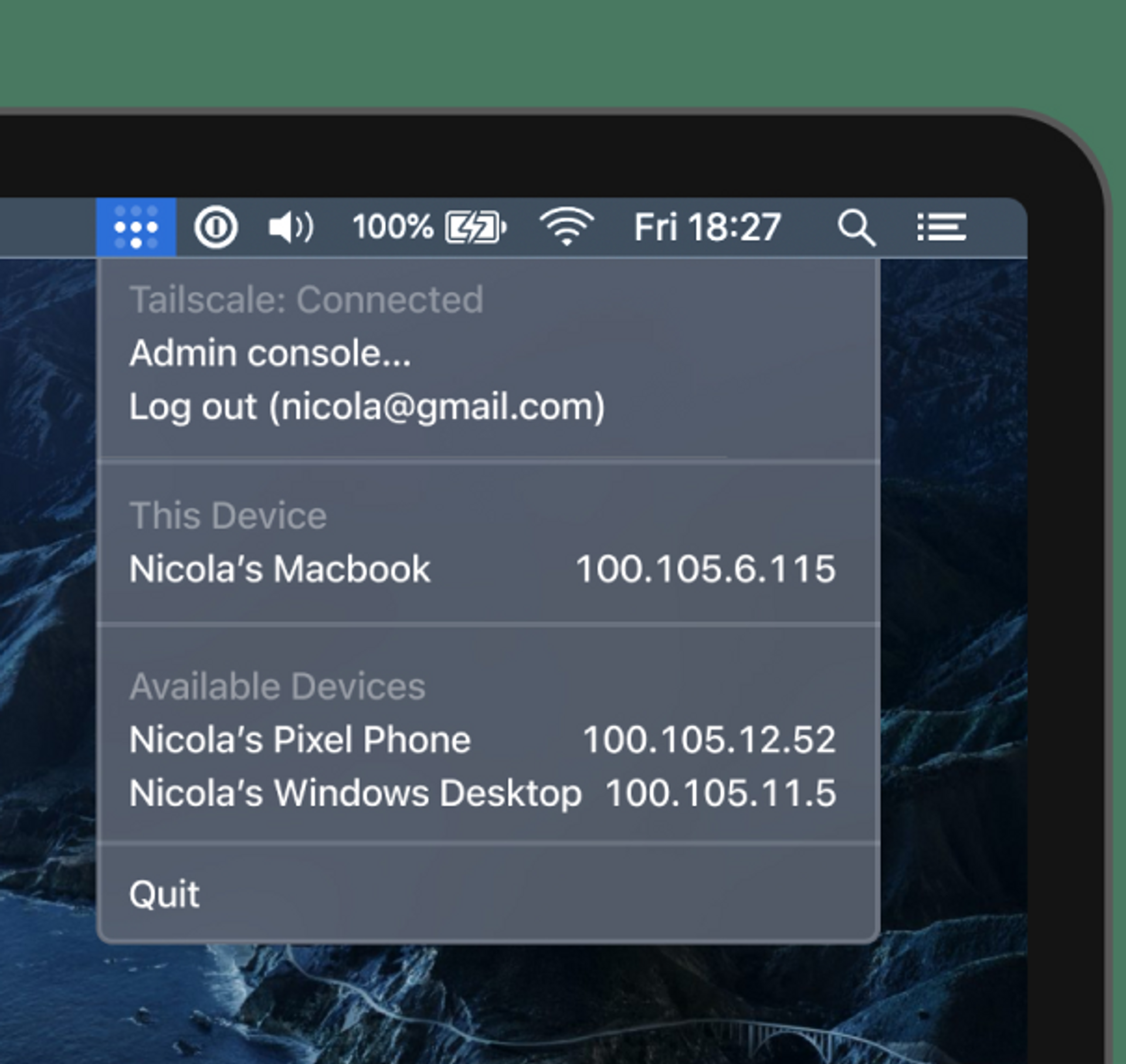The height and width of the screenshot is (1064, 1126).
Task: Choose Nicola's Pixel Phone device
Action: click(x=300, y=740)
